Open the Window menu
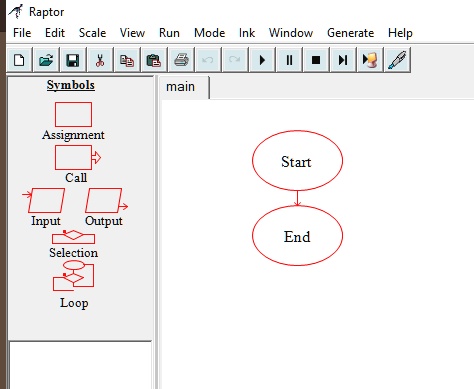Viewport: 474px width, 389px height. (x=291, y=33)
